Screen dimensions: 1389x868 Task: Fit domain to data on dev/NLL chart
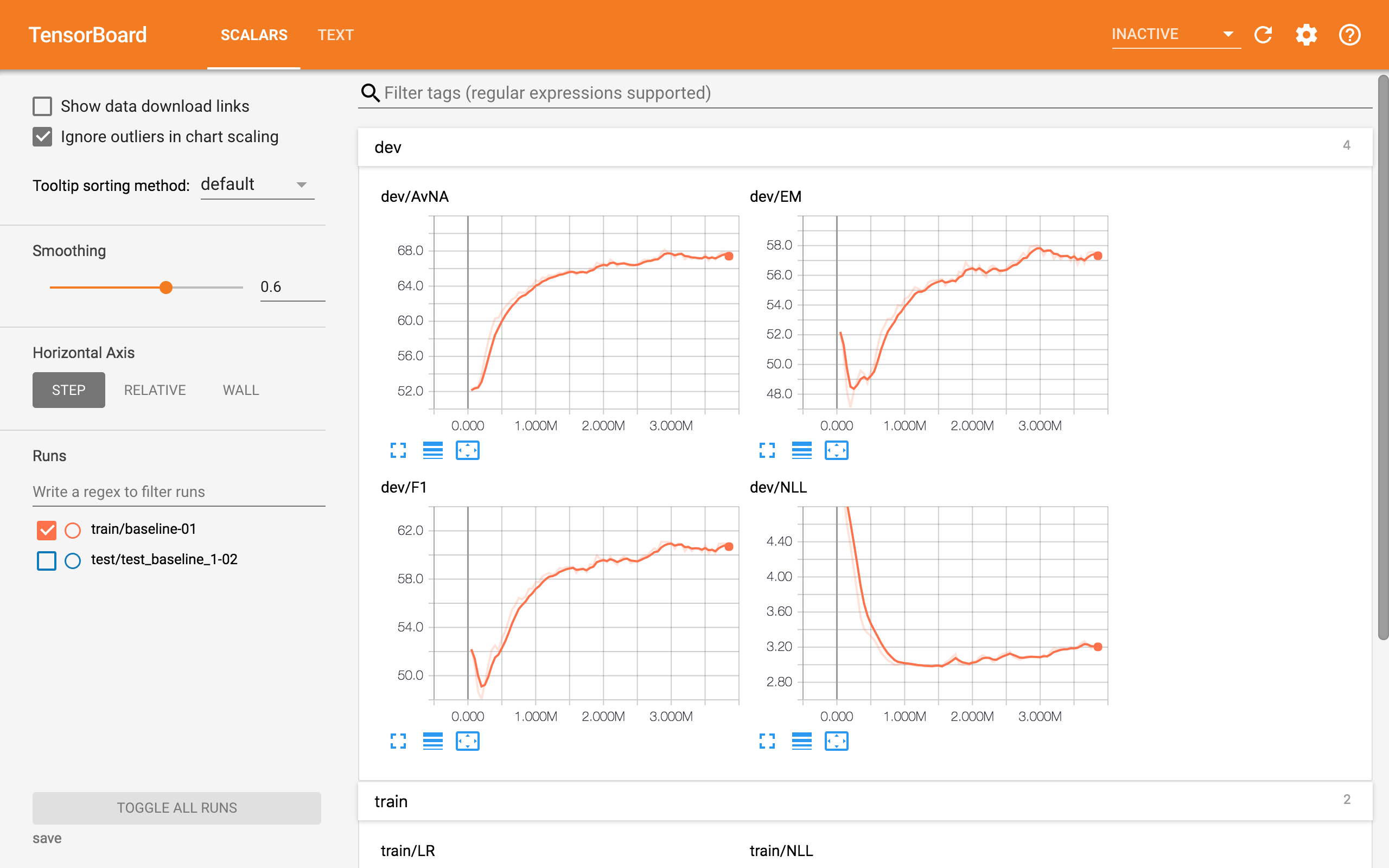coord(836,741)
